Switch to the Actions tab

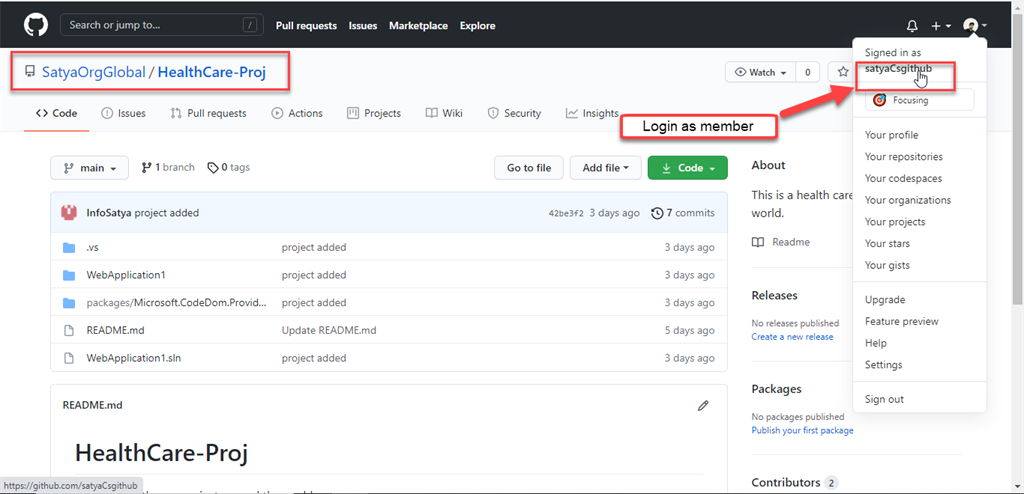tap(297, 113)
